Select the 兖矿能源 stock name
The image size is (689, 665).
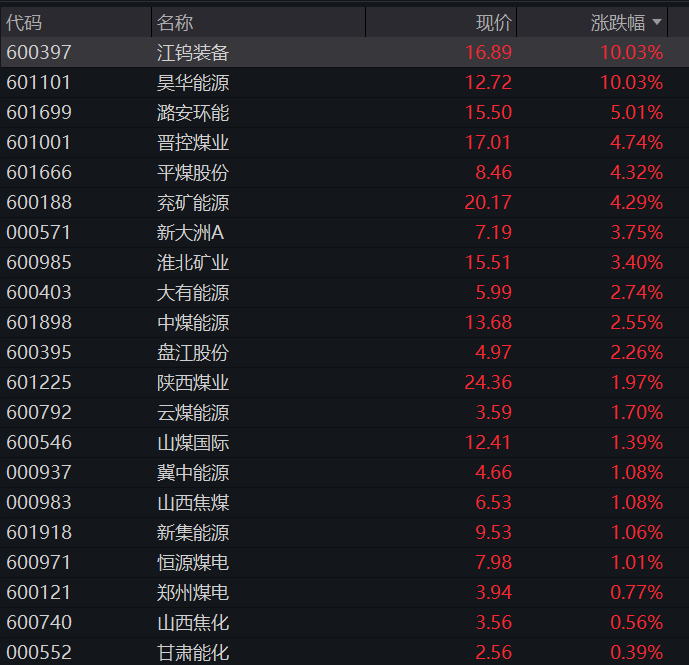click(x=193, y=203)
